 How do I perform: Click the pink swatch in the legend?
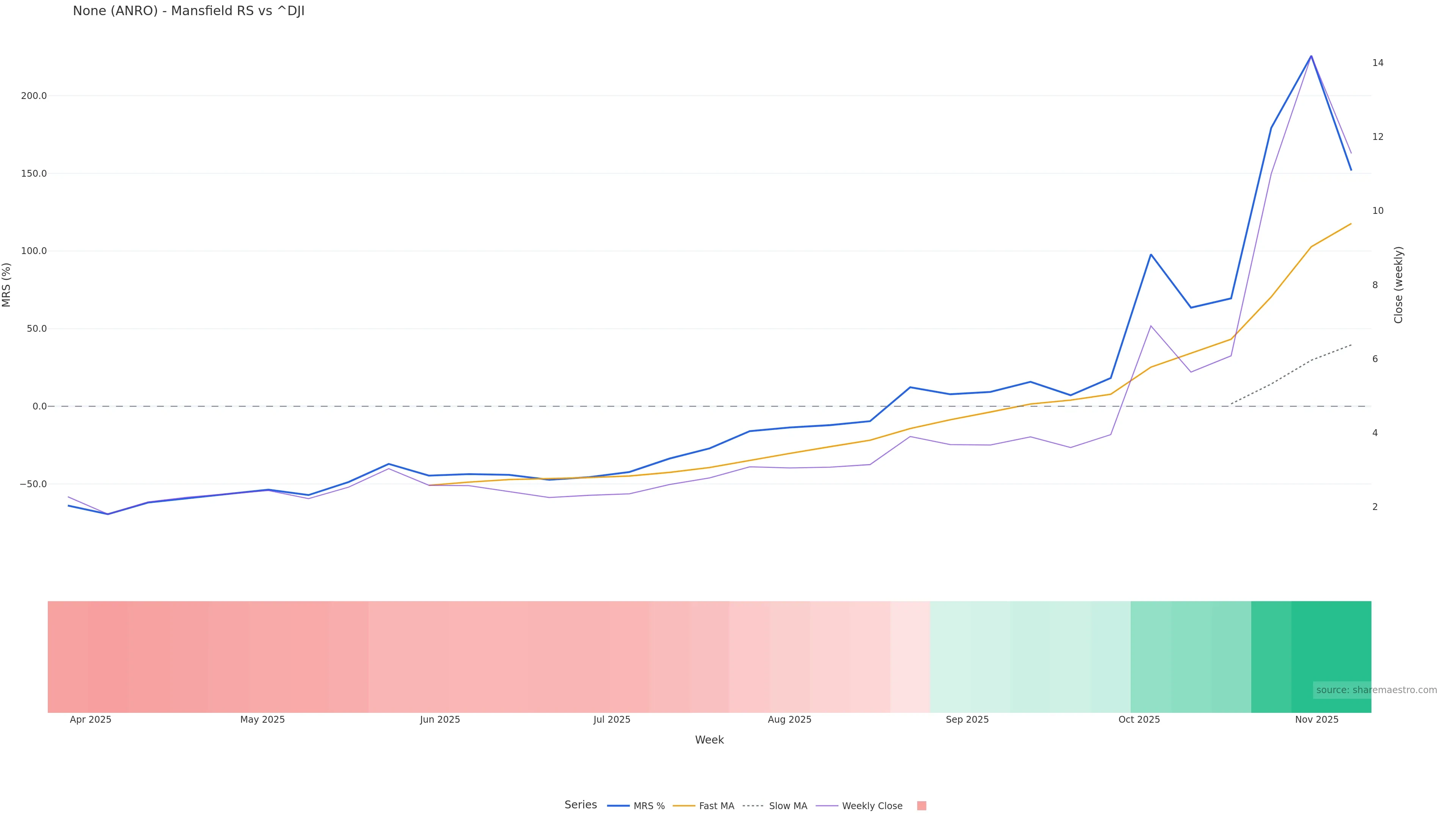(x=921, y=806)
